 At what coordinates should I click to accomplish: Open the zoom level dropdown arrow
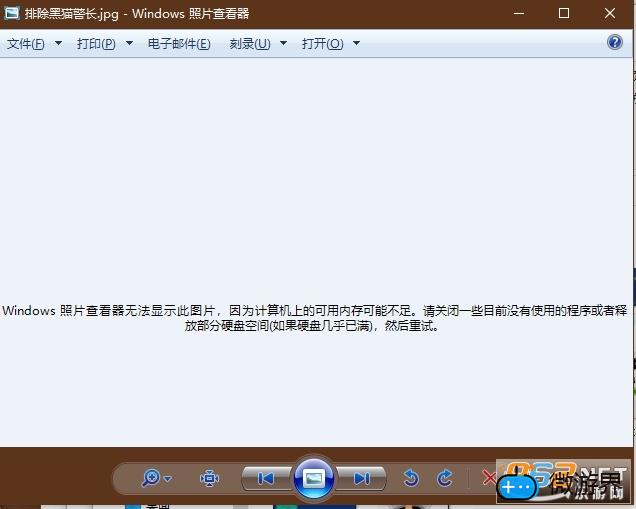pos(168,479)
